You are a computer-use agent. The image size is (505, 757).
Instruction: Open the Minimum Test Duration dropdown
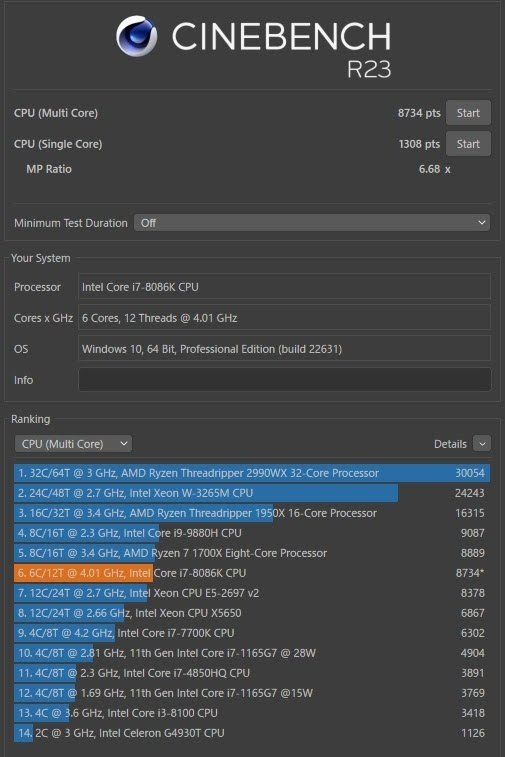(312, 223)
